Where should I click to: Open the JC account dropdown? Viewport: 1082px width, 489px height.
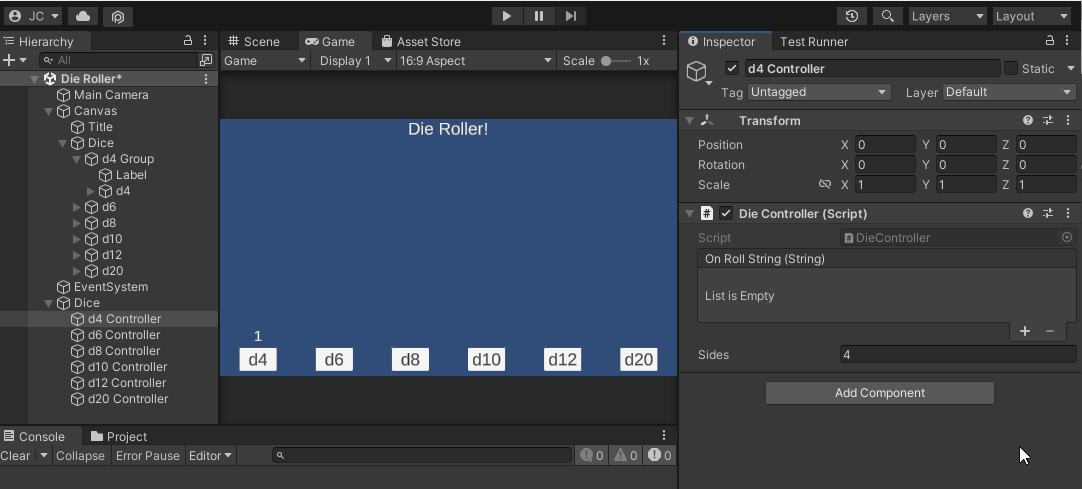pos(34,16)
